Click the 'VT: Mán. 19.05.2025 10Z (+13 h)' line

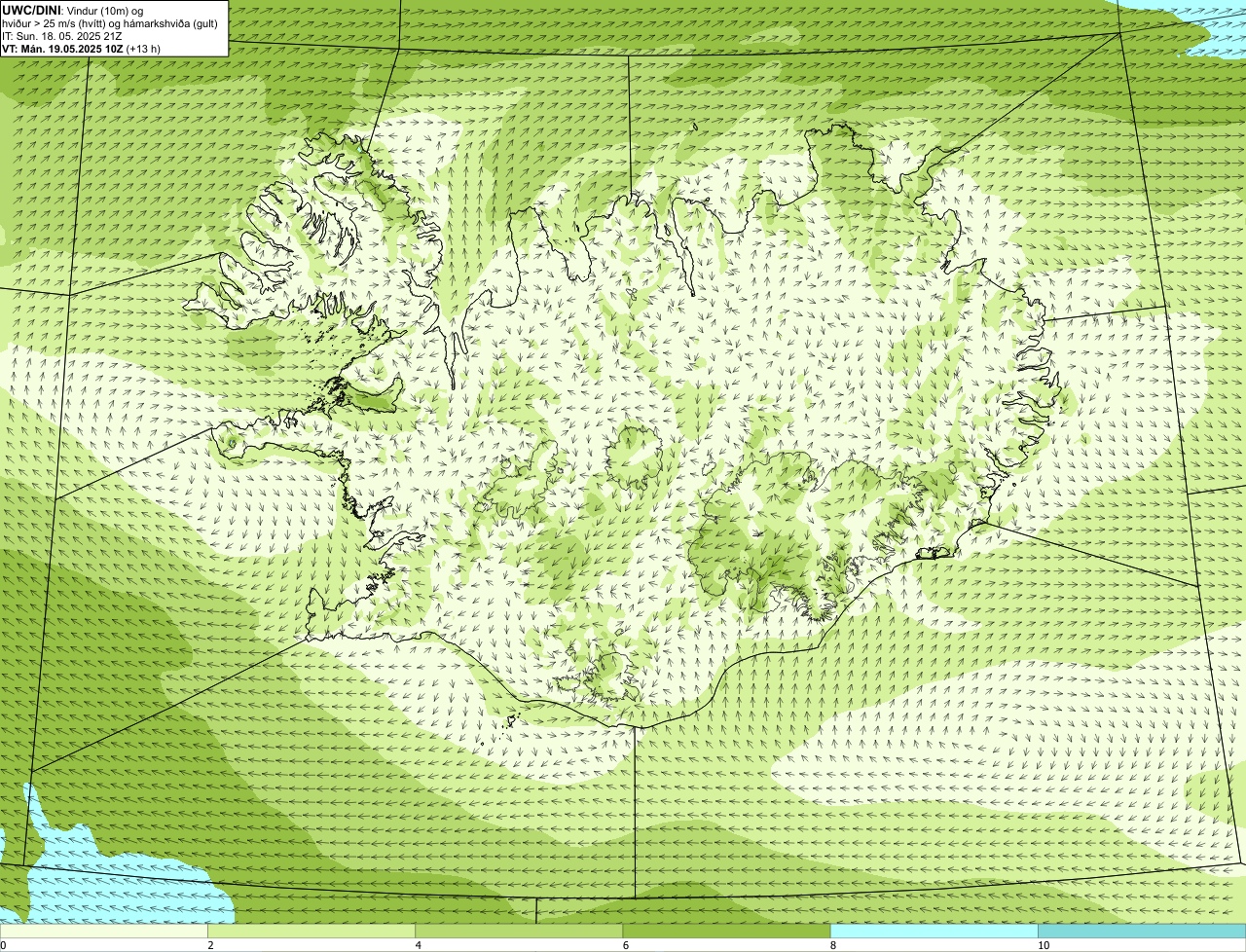pos(82,48)
